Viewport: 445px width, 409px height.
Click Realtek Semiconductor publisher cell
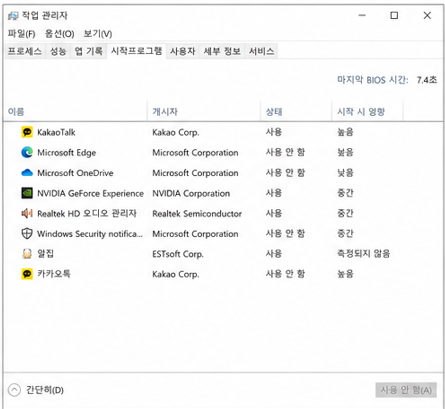[x=197, y=214]
